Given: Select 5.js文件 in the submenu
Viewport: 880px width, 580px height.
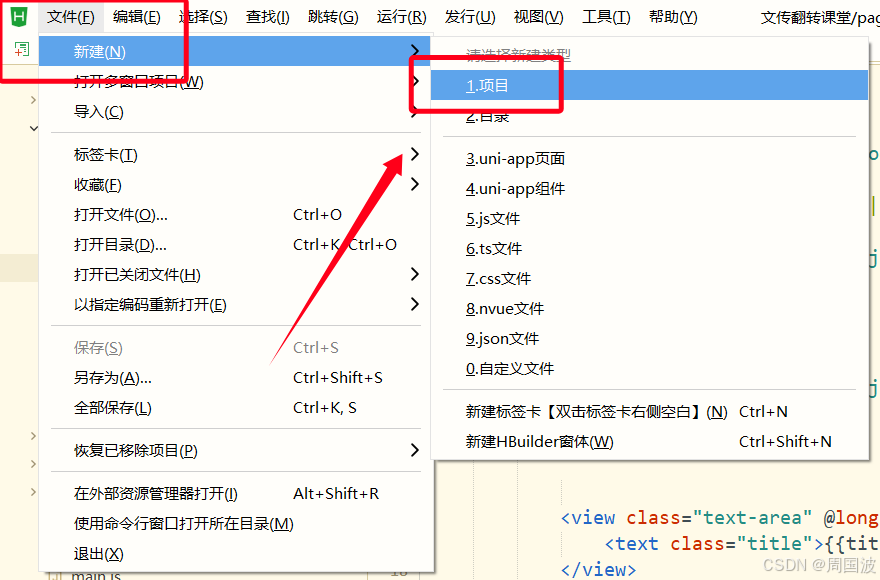Looking at the screenshot, I should [649, 219].
